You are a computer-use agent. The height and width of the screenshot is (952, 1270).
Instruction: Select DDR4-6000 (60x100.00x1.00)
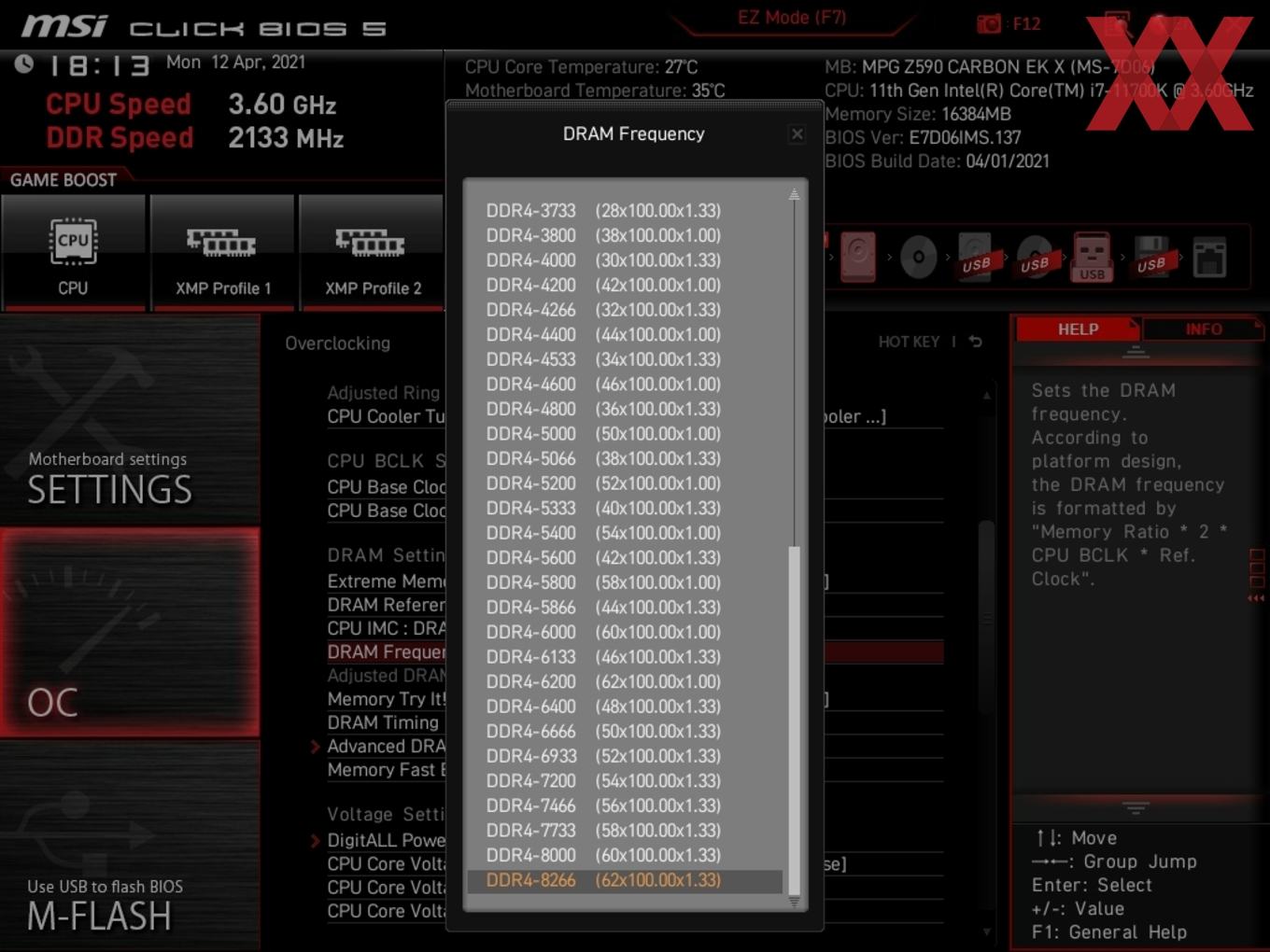tap(624, 632)
